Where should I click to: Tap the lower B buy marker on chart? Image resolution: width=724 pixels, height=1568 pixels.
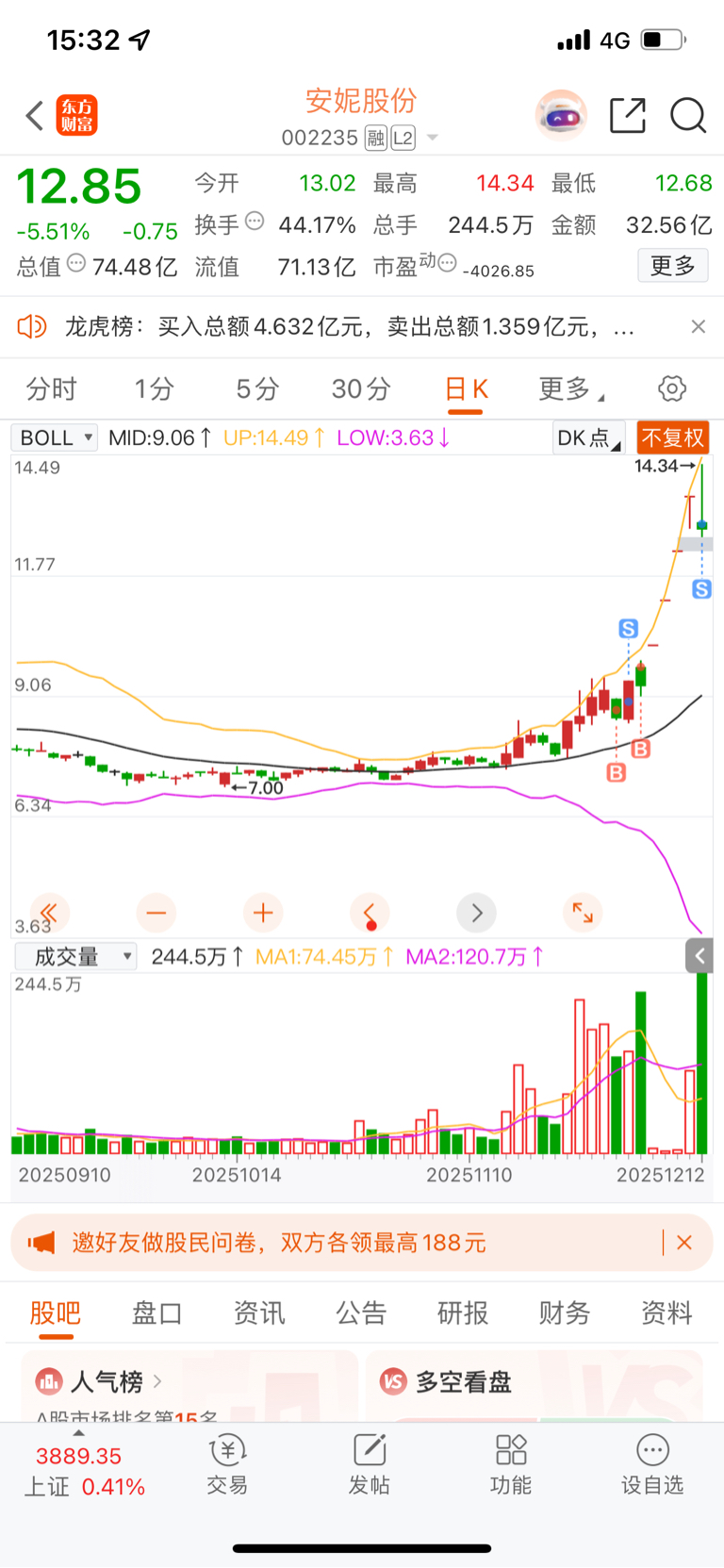617,772
